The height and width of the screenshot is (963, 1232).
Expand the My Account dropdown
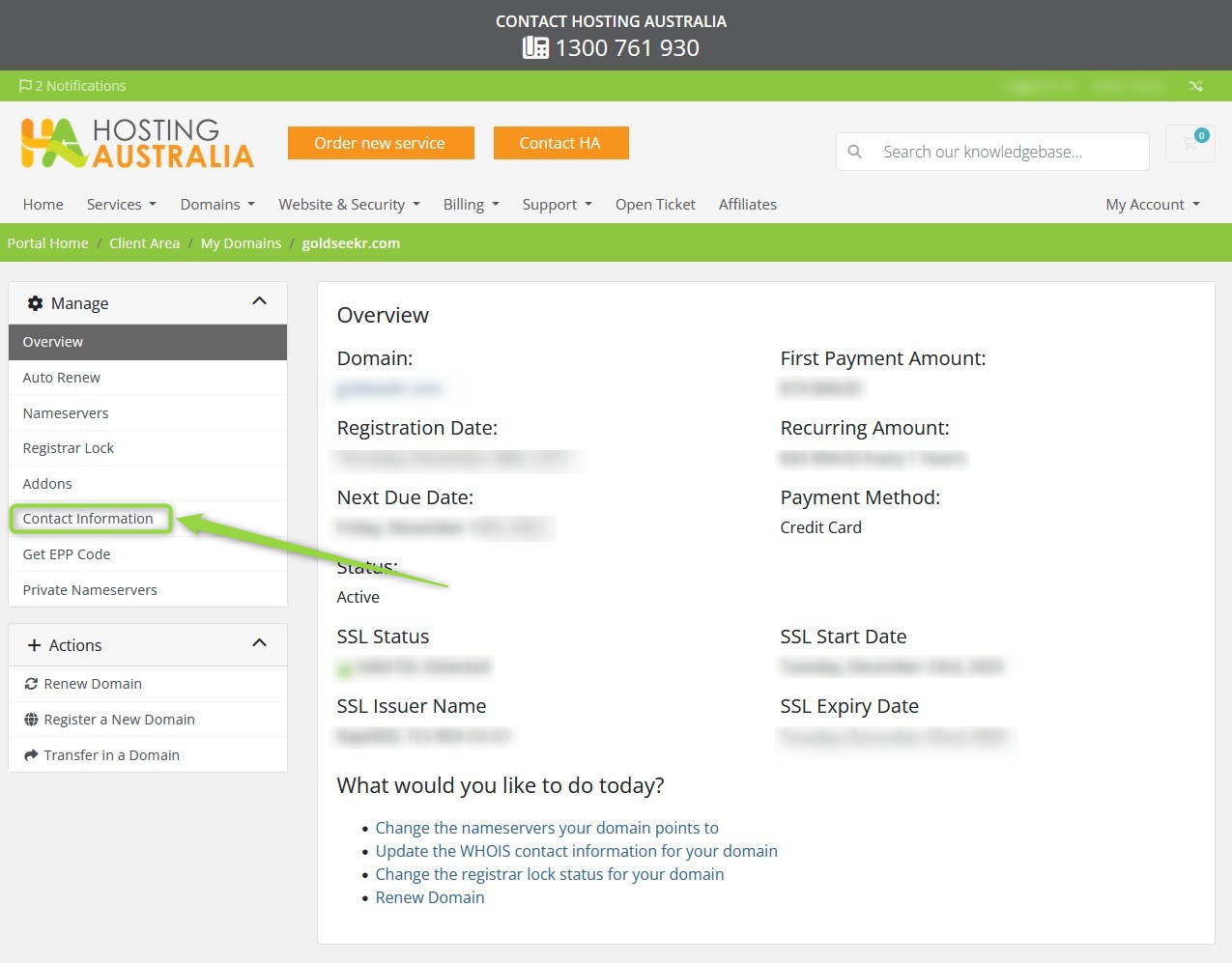(1152, 205)
